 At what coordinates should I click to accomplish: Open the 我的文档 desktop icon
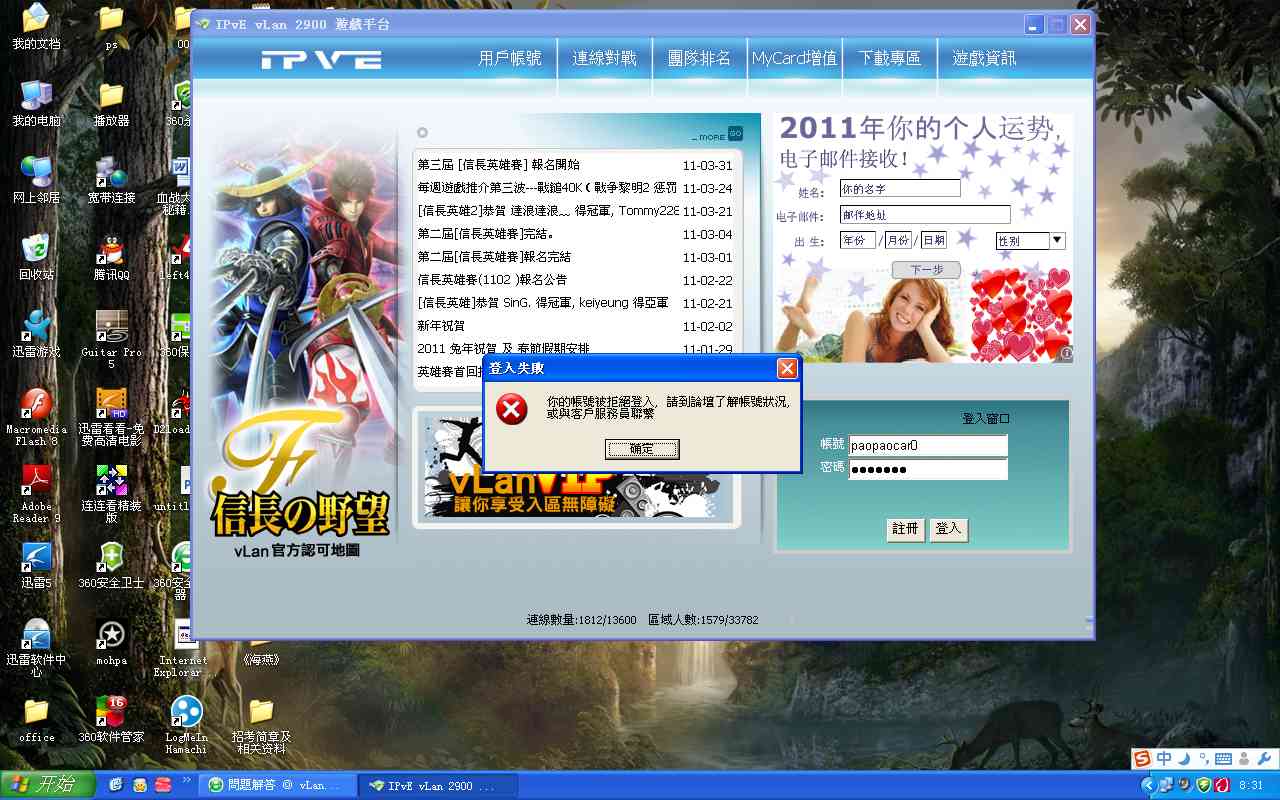pyautogui.click(x=36, y=28)
